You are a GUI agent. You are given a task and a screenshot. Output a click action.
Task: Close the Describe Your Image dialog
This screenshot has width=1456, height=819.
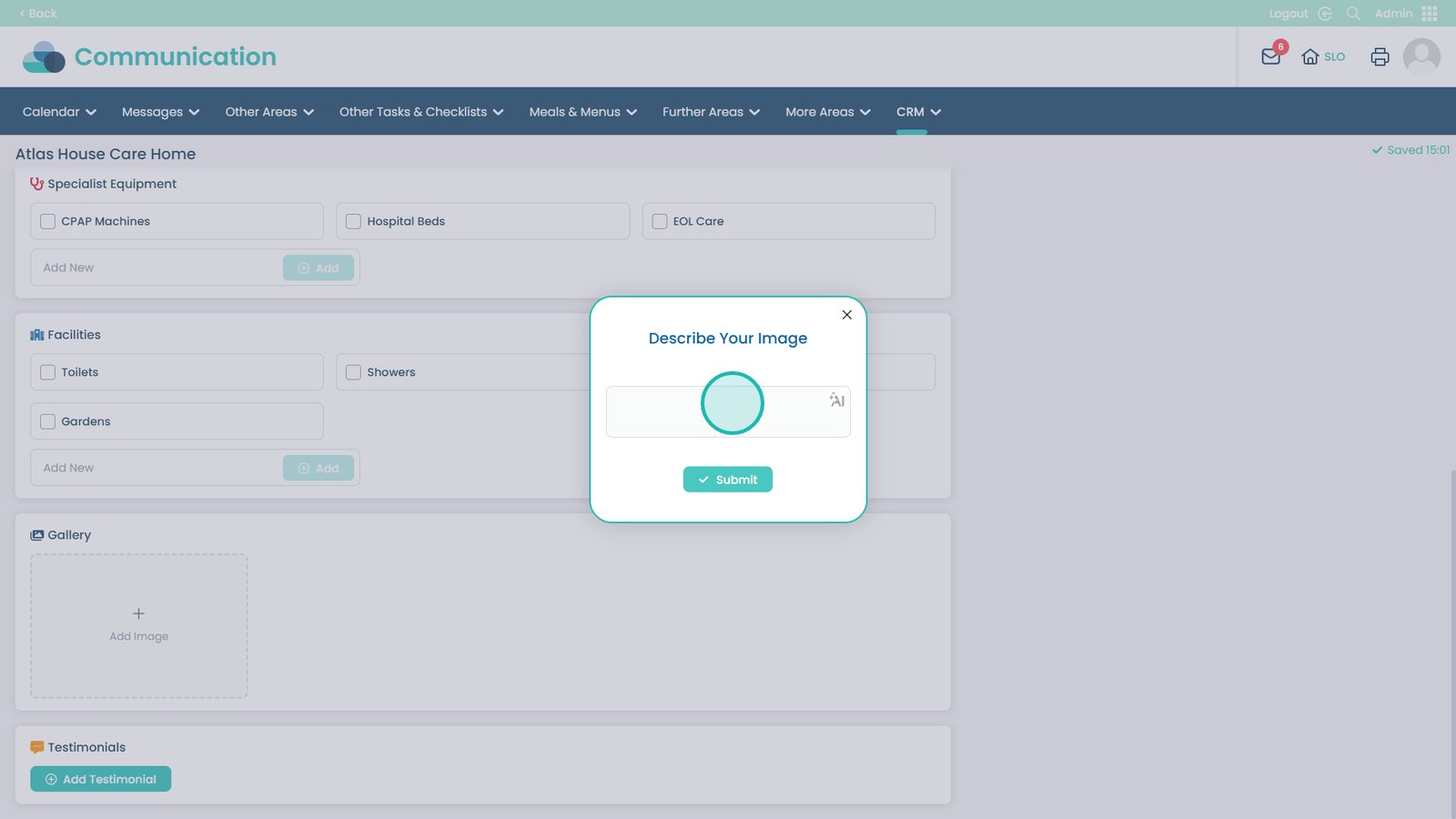click(846, 315)
